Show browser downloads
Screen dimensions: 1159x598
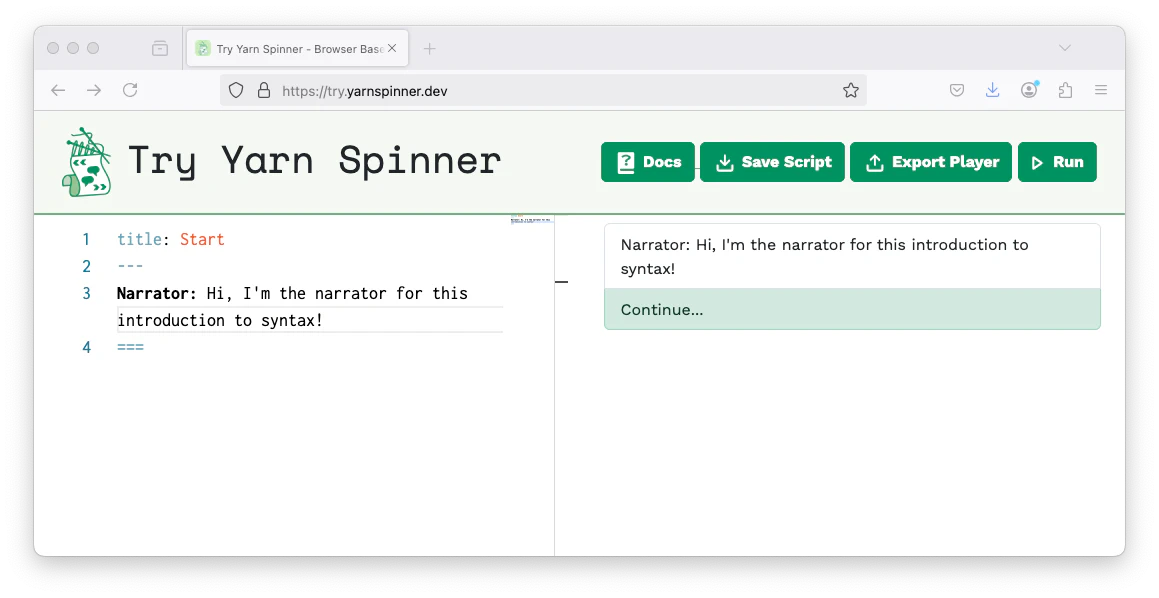(x=992, y=90)
